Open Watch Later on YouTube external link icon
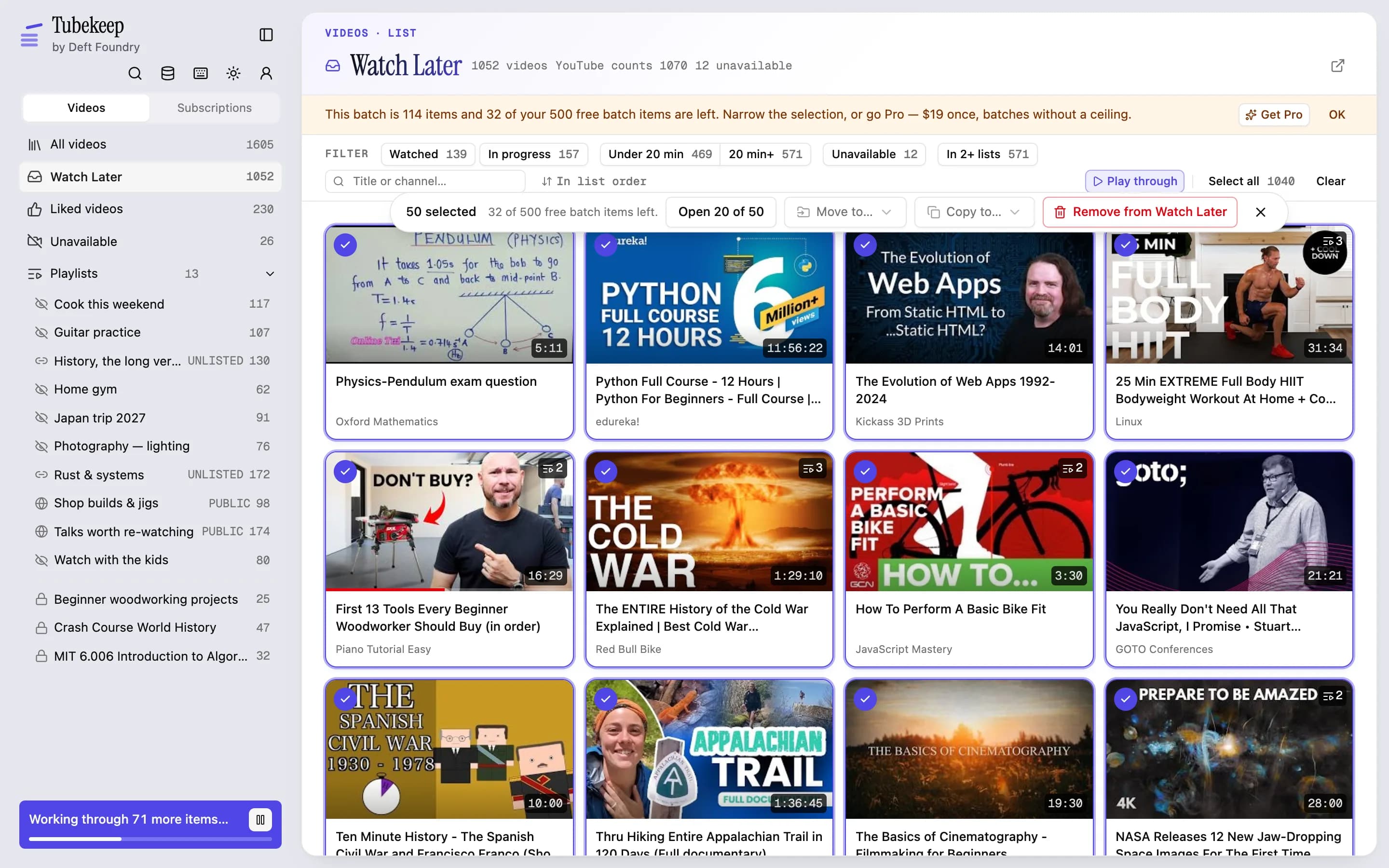 point(1337,66)
